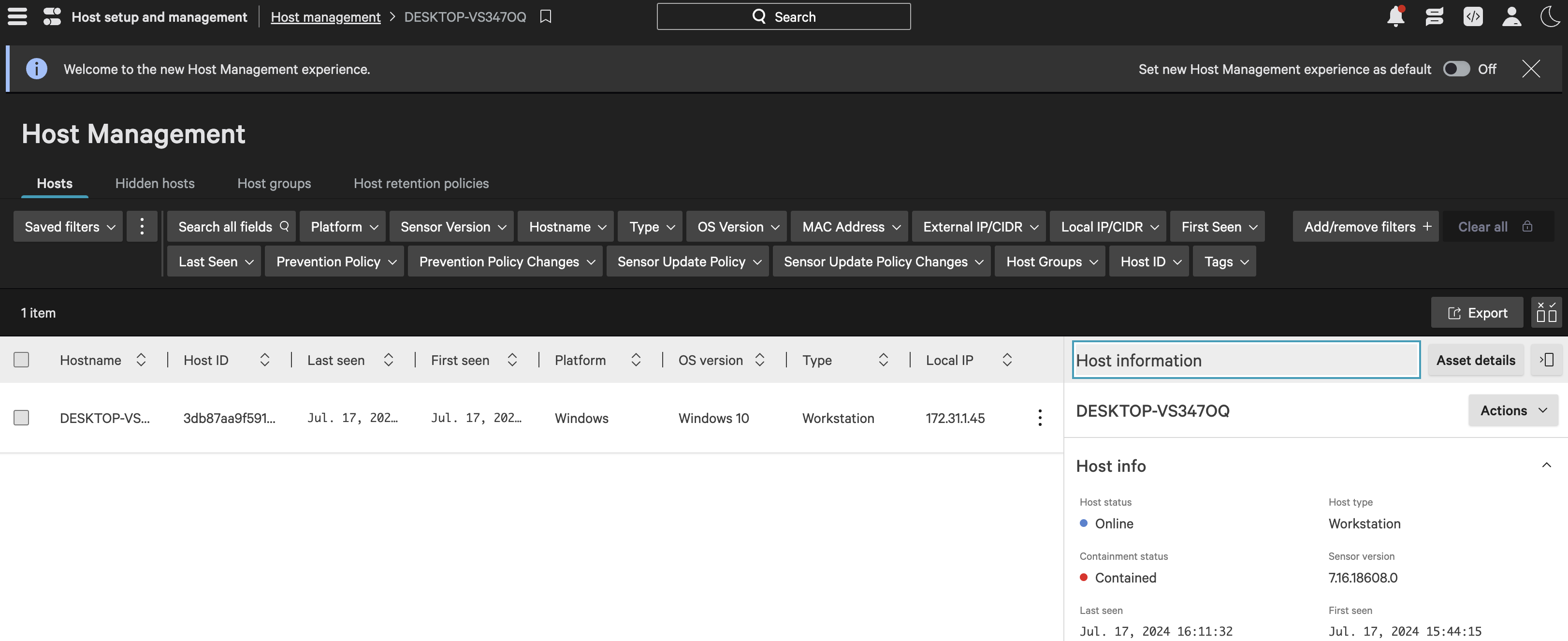Click the Export icon above the host table
Screen dimensions: 1568x641
[x=1477, y=312]
